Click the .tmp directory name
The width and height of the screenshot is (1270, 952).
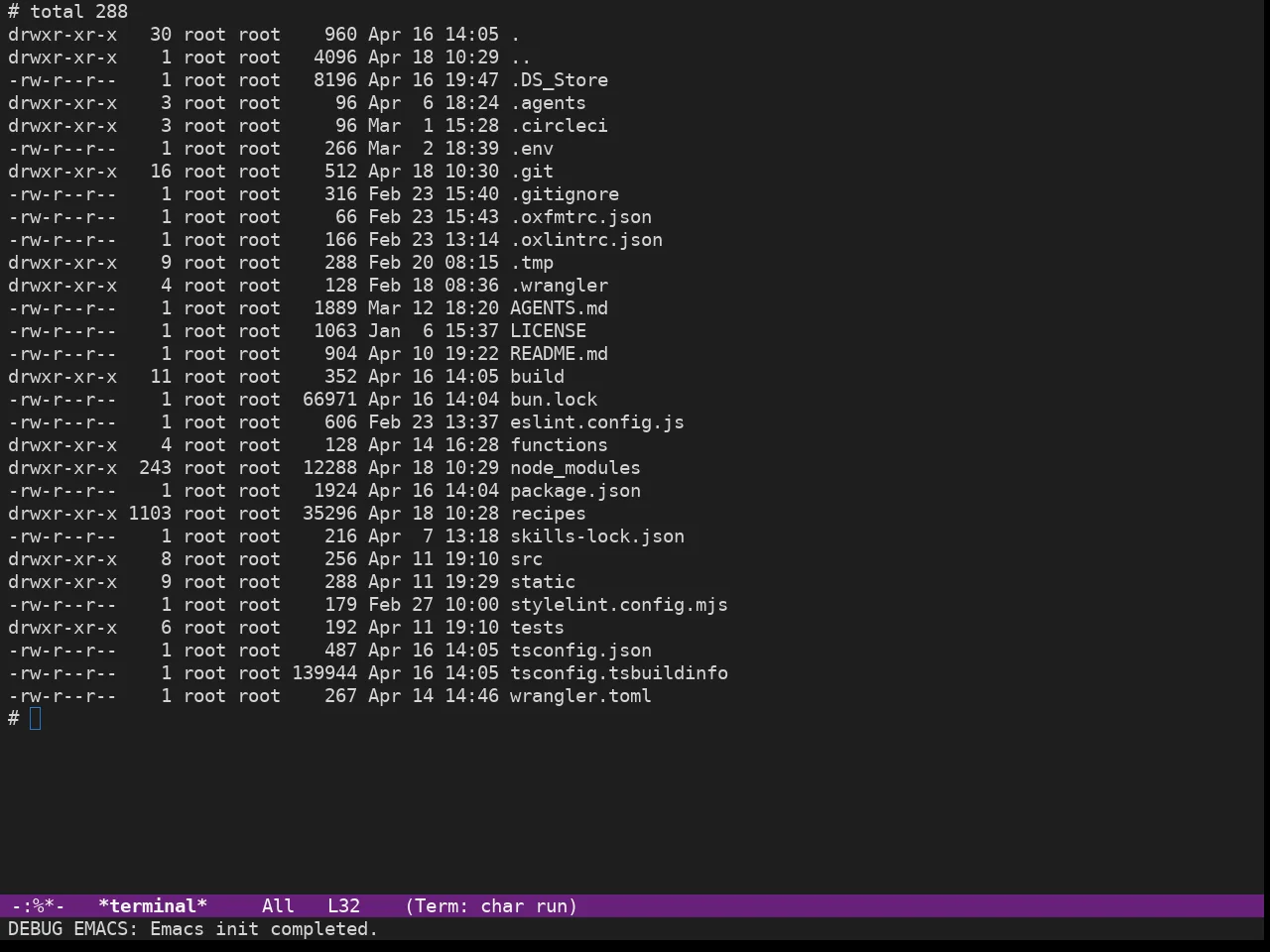pyautogui.click(x=532, y=263)
